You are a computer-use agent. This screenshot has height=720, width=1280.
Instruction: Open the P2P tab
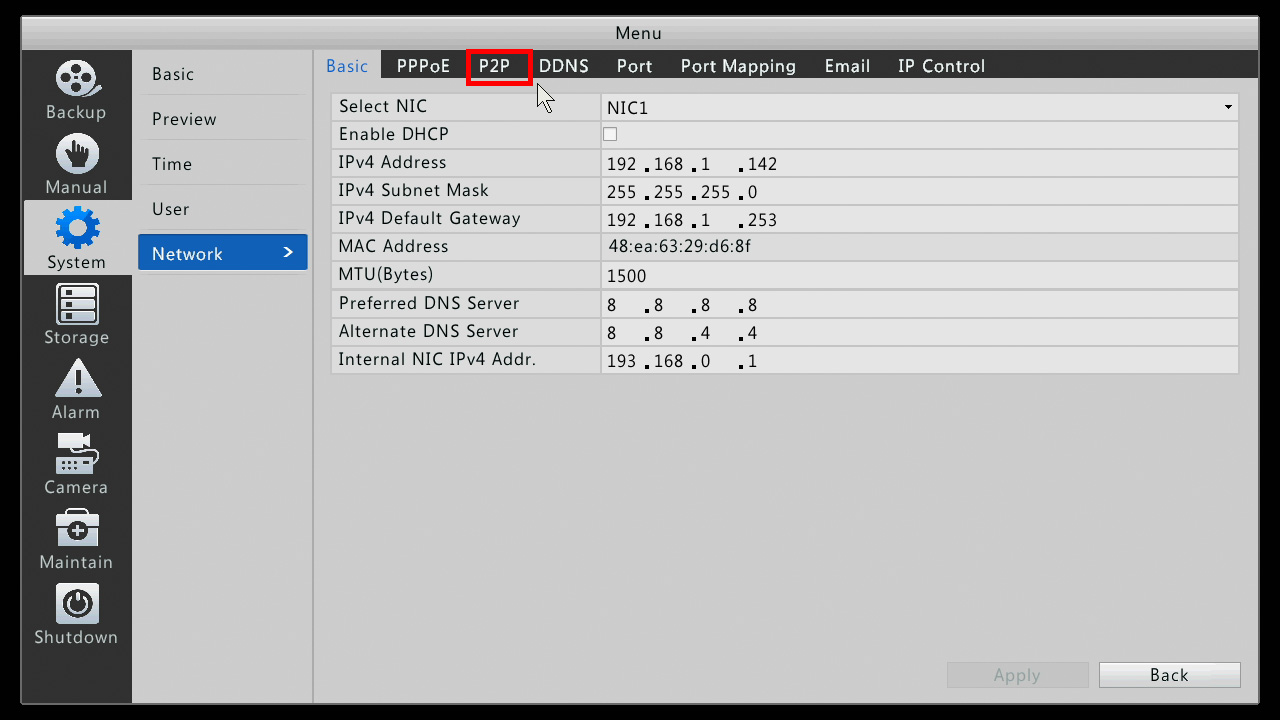coord(494,66)
